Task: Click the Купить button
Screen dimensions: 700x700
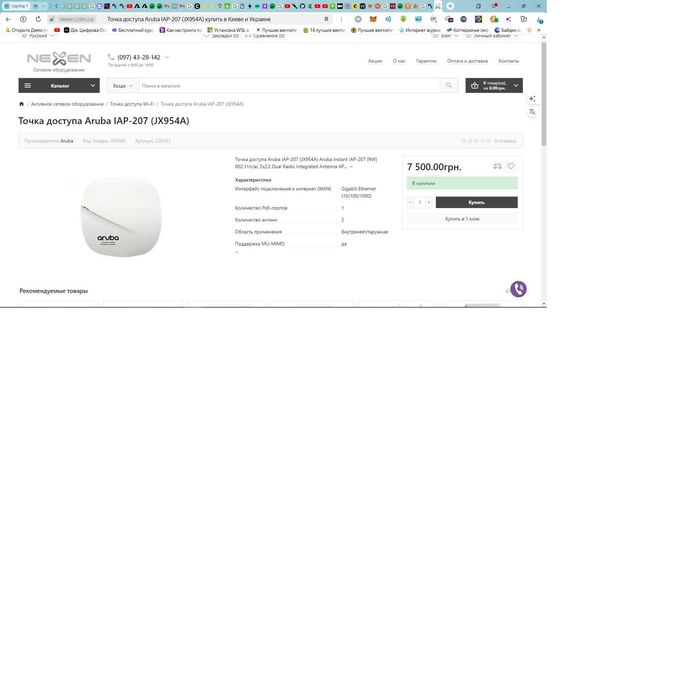Action: coord(477,202)
